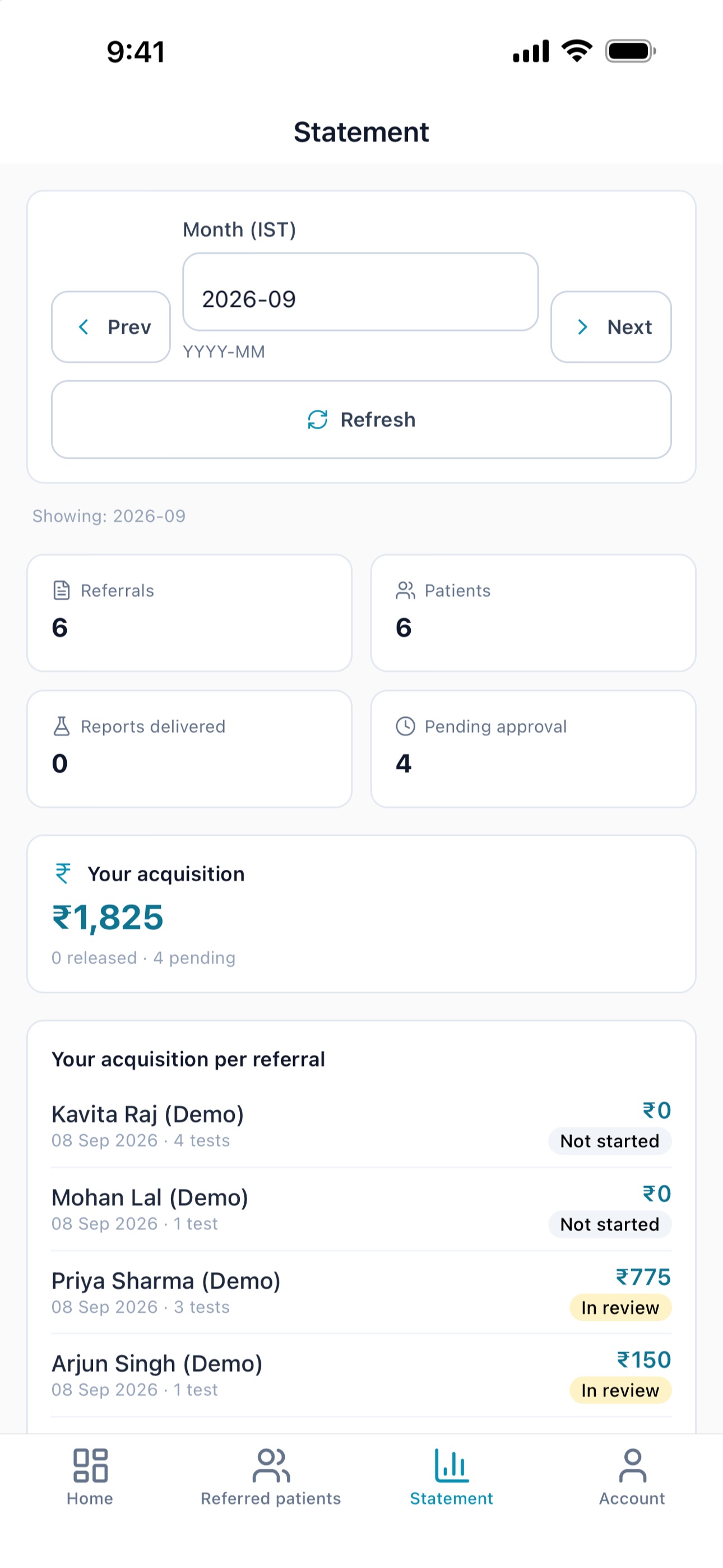This screenshot has width=723, height=1568.
Task: Open Kavita Raj (Demo) referral row
Action: (361, 1126)
